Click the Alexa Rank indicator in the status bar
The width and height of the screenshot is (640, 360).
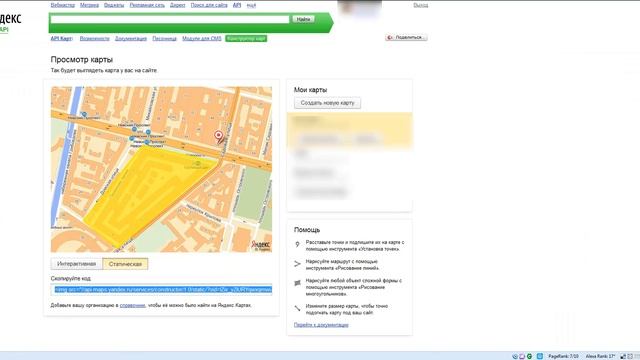[x=600, y=356]
